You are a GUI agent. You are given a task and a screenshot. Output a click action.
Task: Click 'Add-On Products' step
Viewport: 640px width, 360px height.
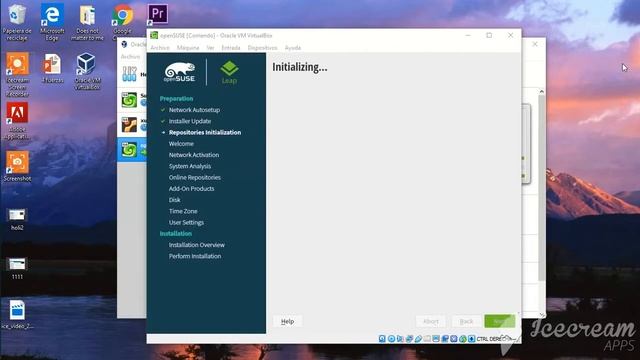click(x=191, y=189)
